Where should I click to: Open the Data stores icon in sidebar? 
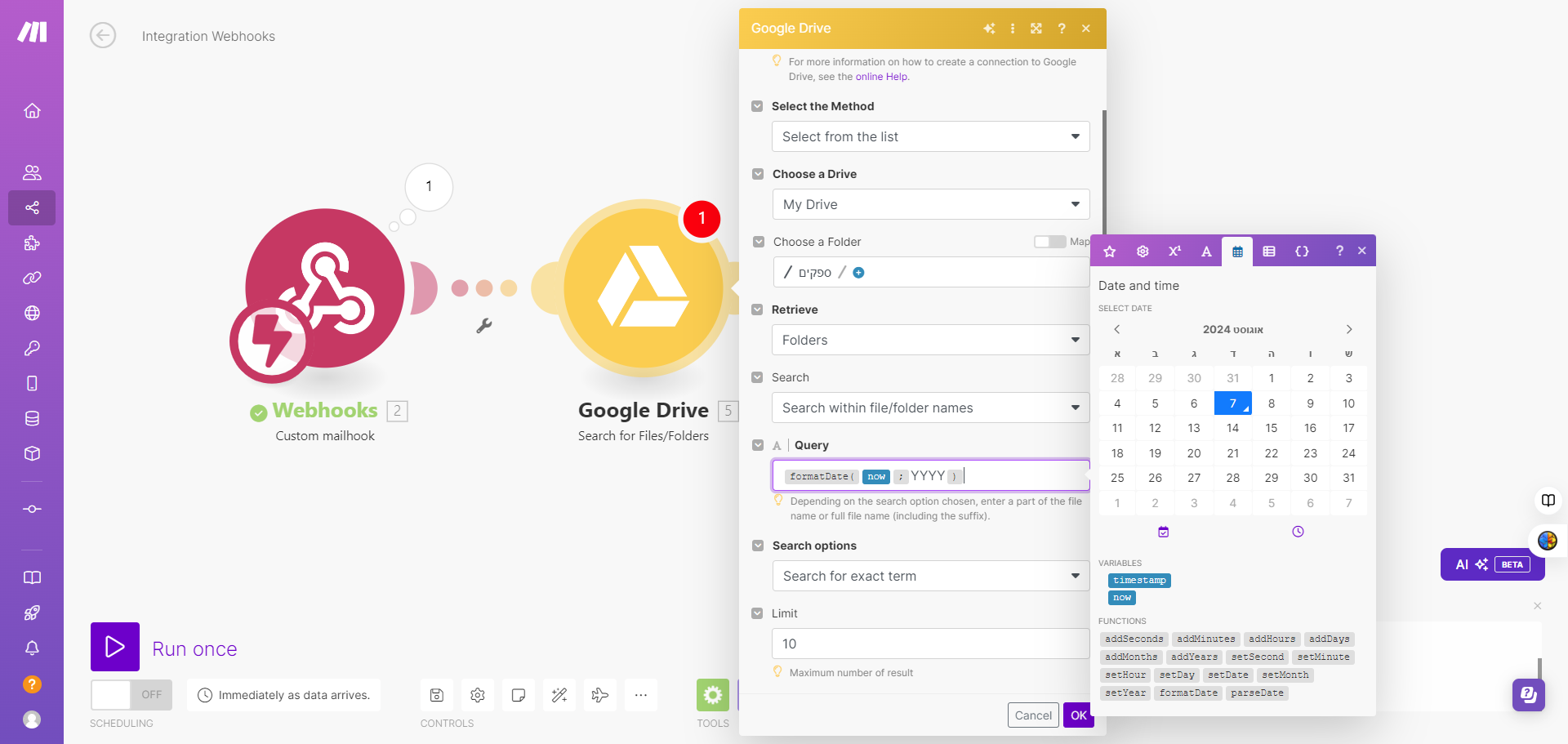(x=32, y=418)
